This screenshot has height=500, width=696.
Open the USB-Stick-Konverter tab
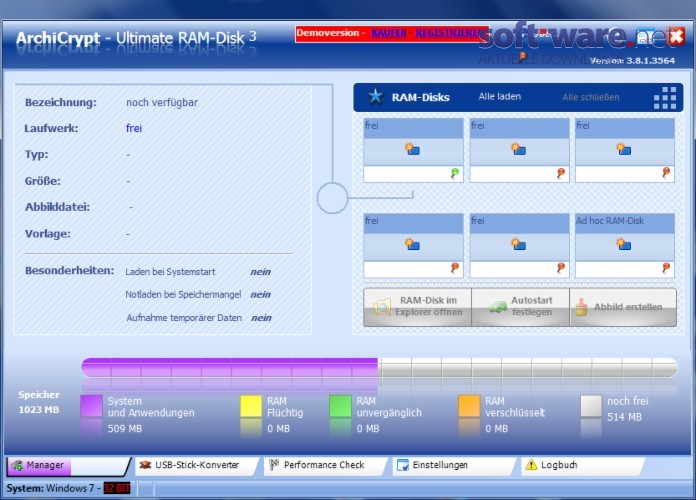point(194,465)
